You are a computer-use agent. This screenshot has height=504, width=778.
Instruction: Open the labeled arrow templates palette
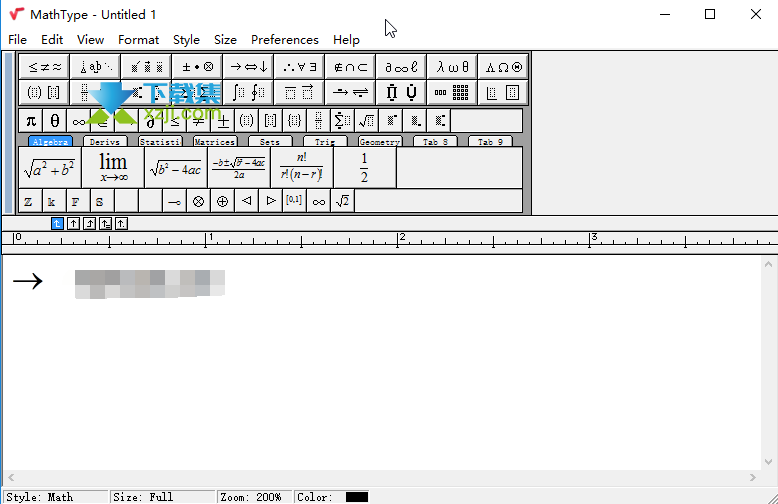[350, 92]
